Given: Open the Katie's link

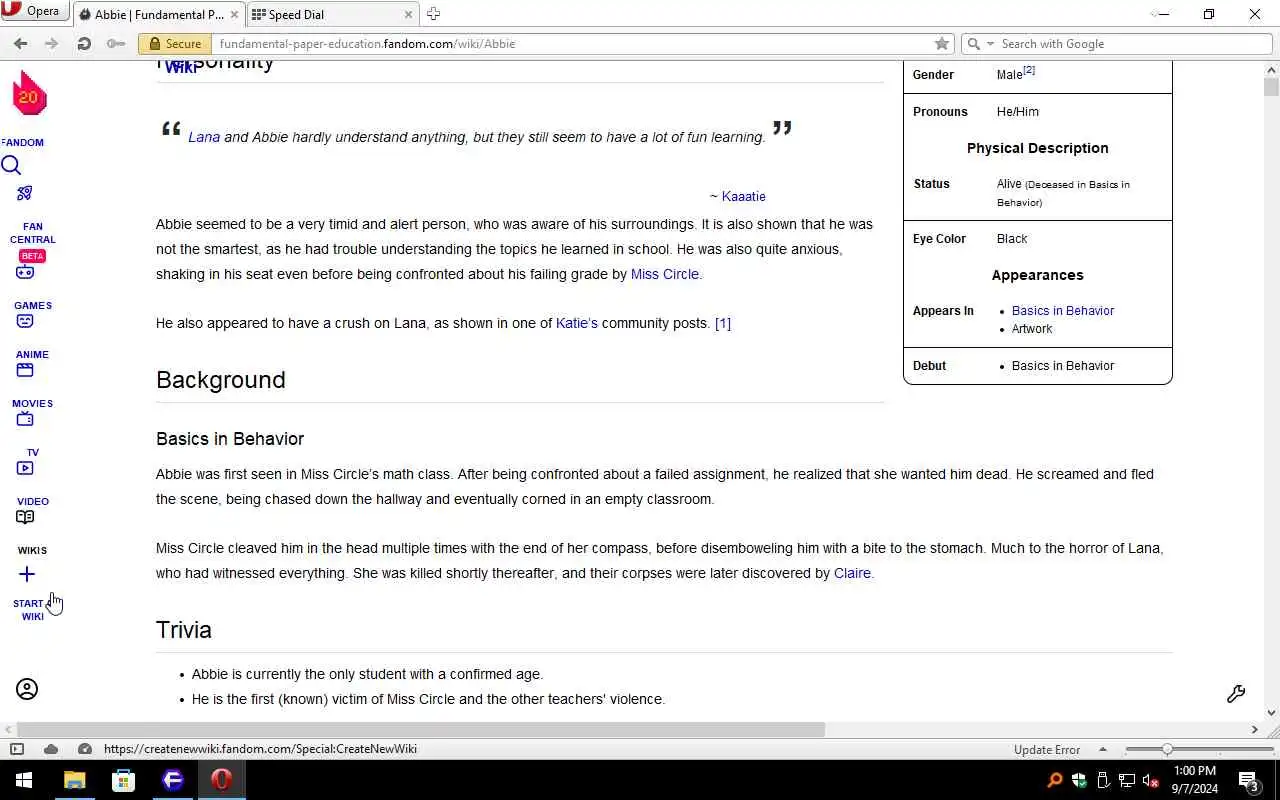Looking at the screenshot, I should pos(576,323).
